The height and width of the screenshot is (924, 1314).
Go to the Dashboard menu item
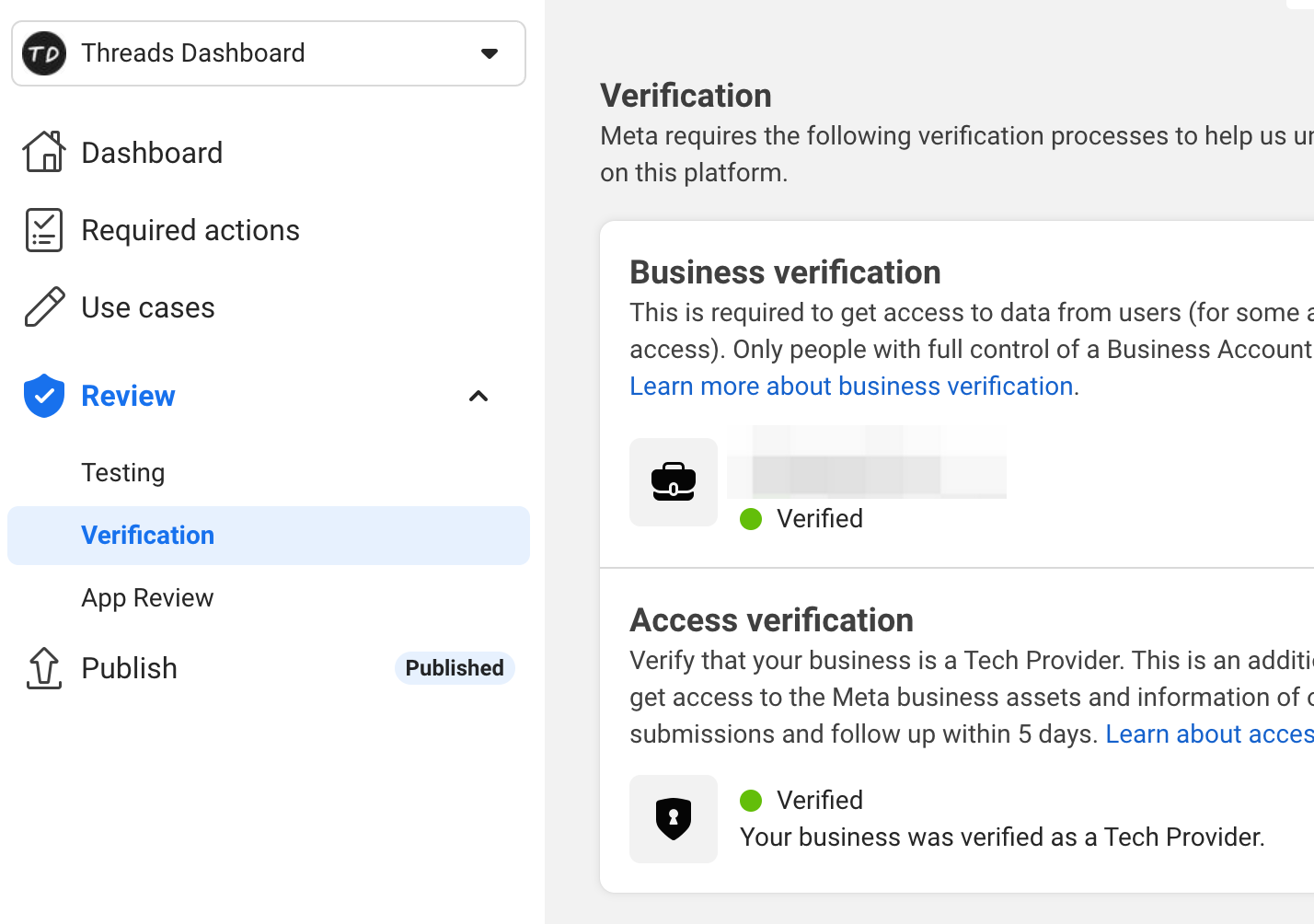click(152, 153)
